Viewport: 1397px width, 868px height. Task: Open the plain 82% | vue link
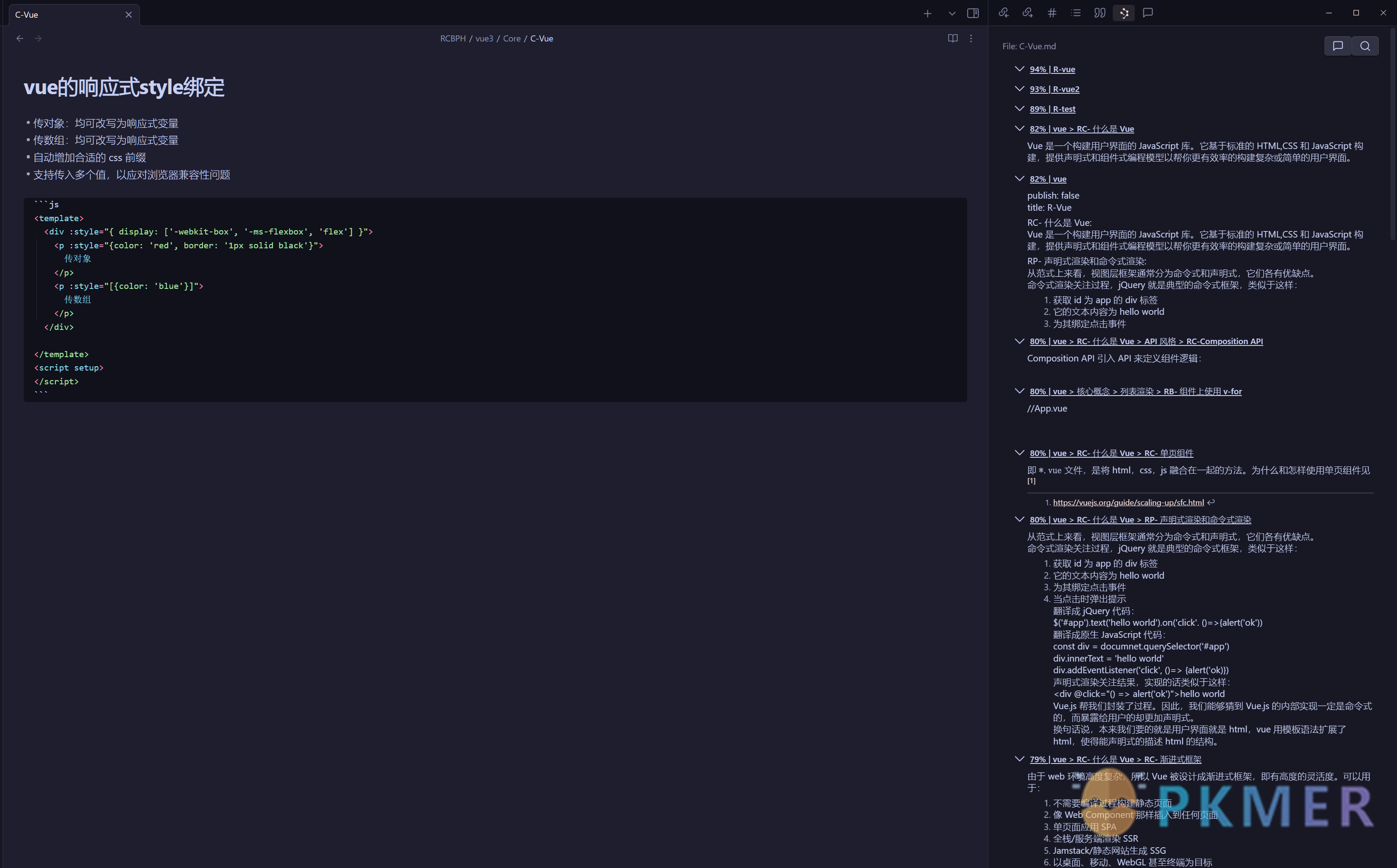coord(1048,179)
